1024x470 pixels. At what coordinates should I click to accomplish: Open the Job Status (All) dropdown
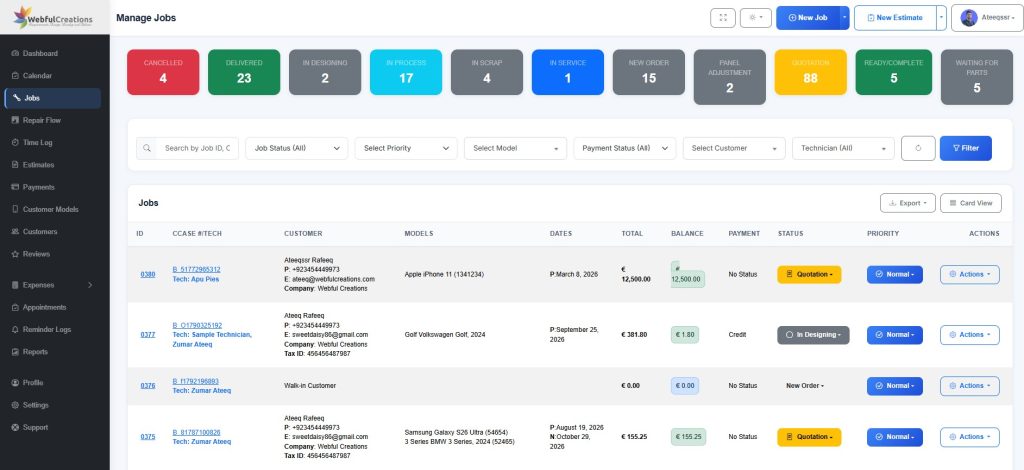coord(297,148)
